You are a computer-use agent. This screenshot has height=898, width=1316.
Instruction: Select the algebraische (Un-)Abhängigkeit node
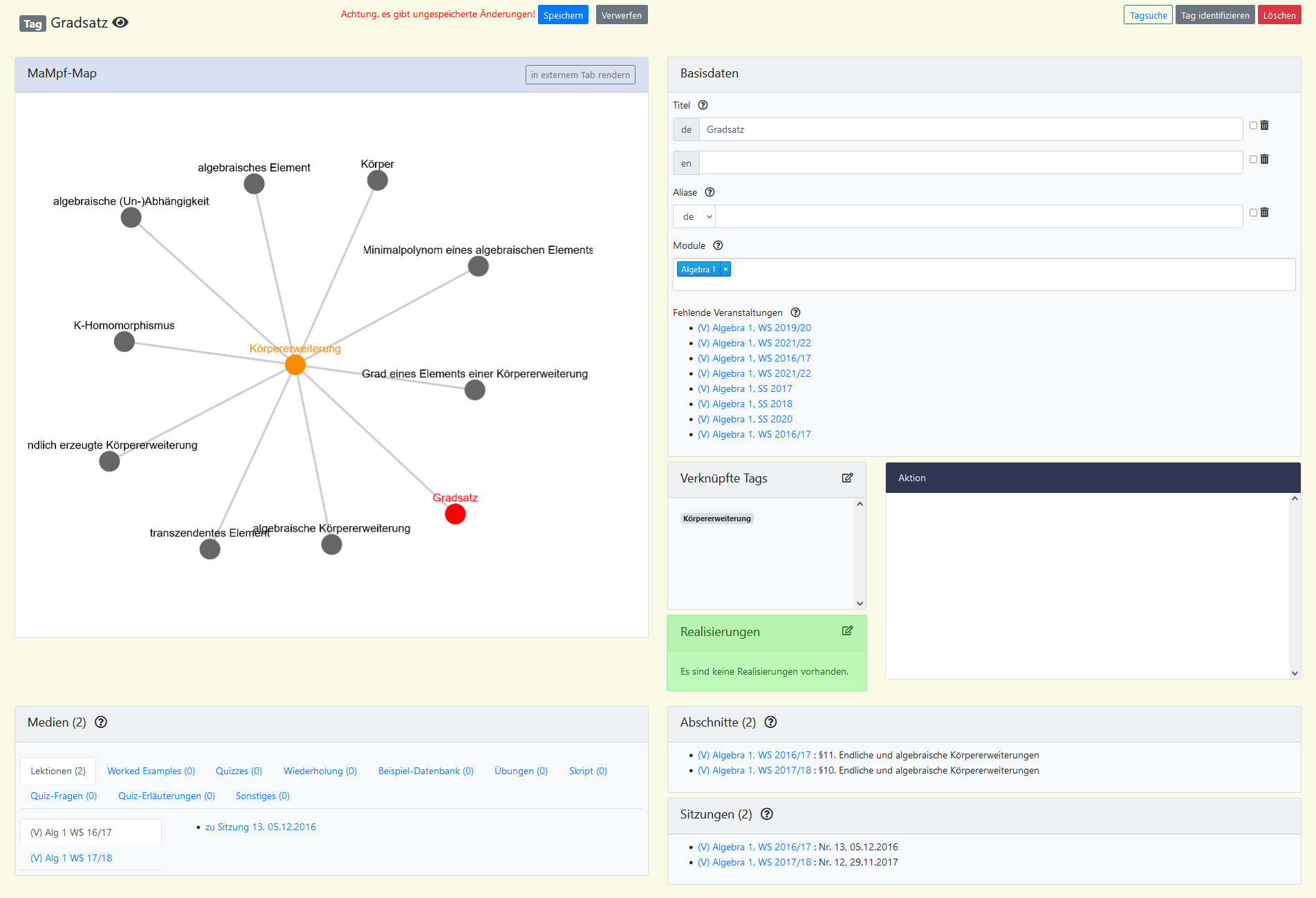(131, 218)
